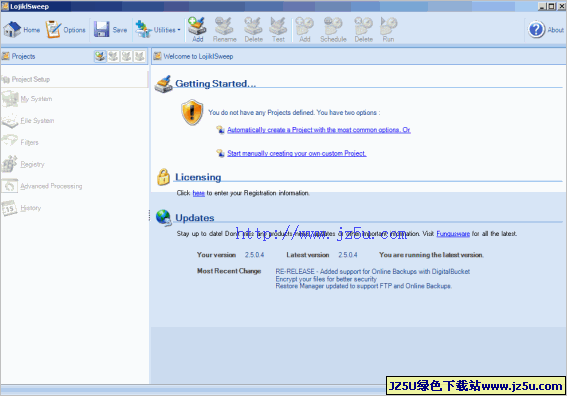The width and height of the screenshot is (567, 396).
Task: Click 'You are running the latest version' text
Action: click(431, 255)
